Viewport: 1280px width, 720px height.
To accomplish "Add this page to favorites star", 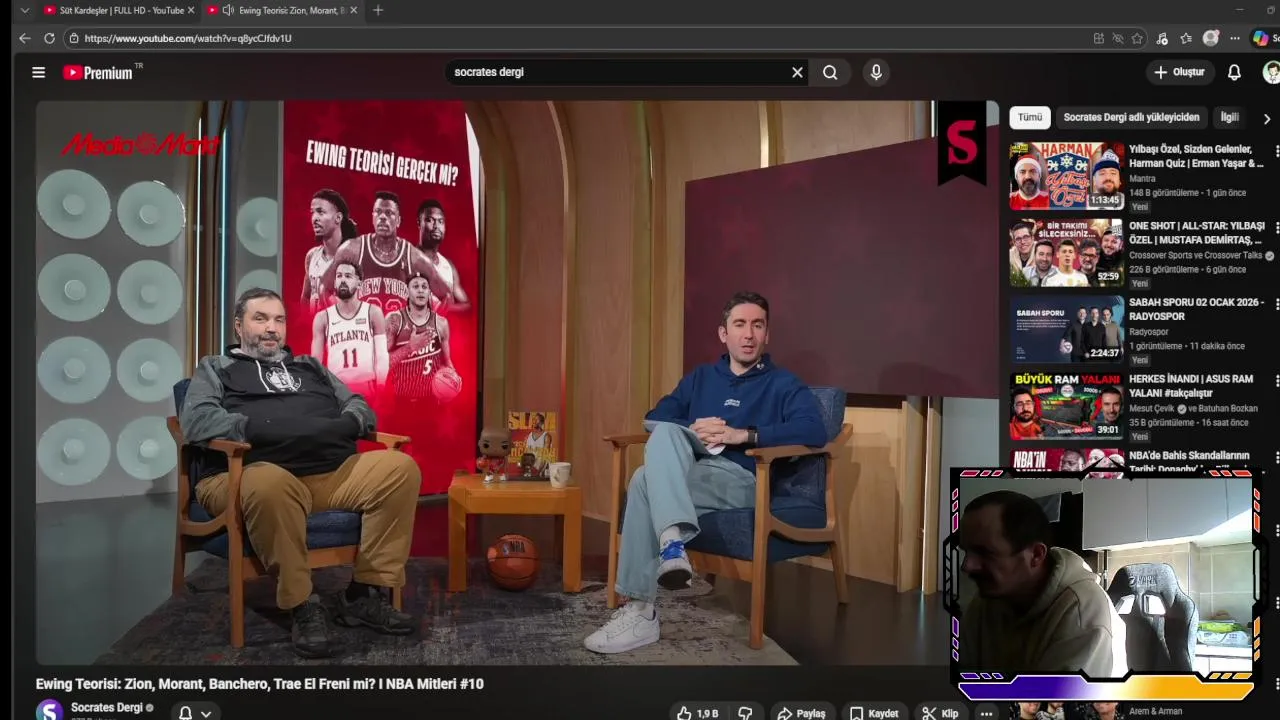I will tap(1137, 38).
